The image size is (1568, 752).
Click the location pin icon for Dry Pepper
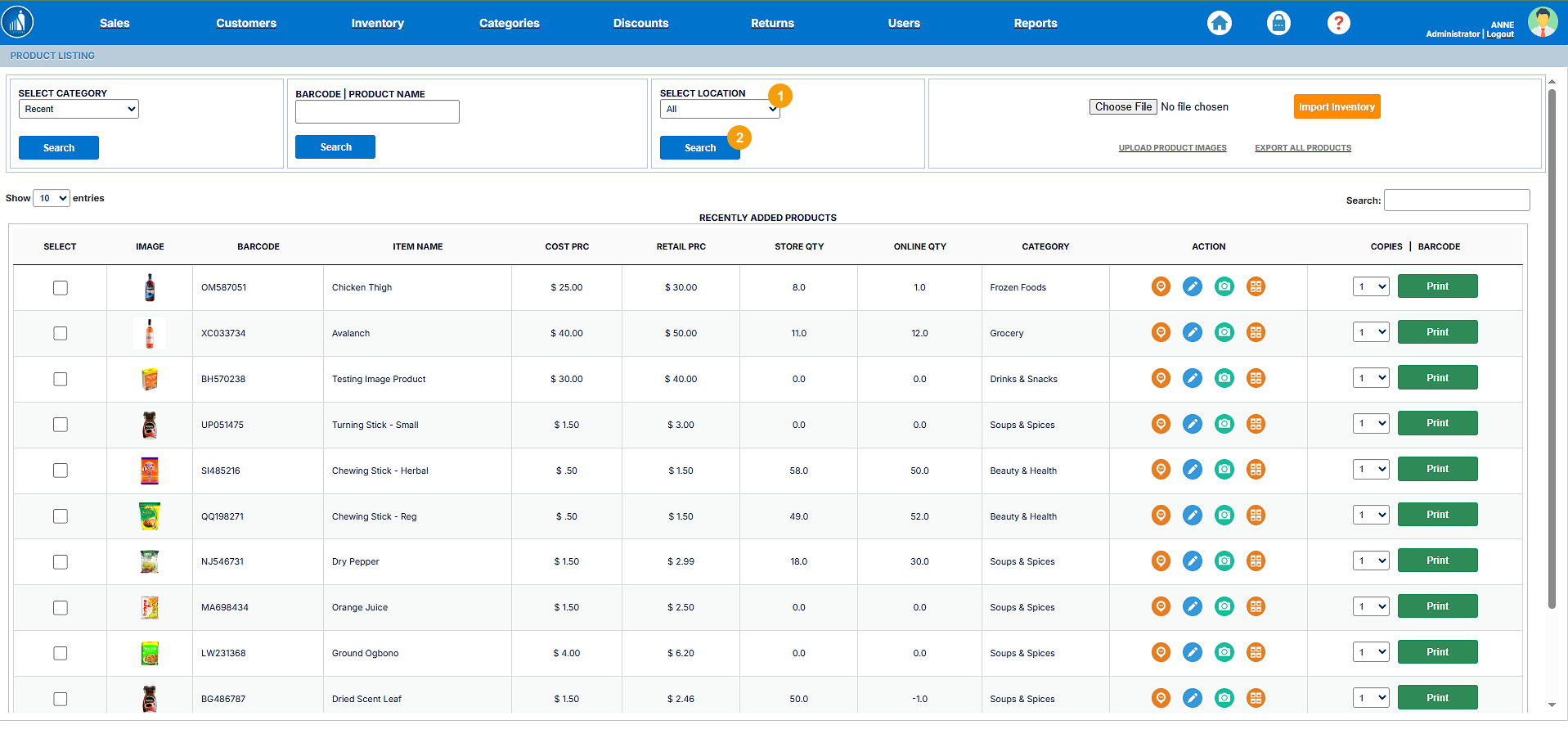1161,561
